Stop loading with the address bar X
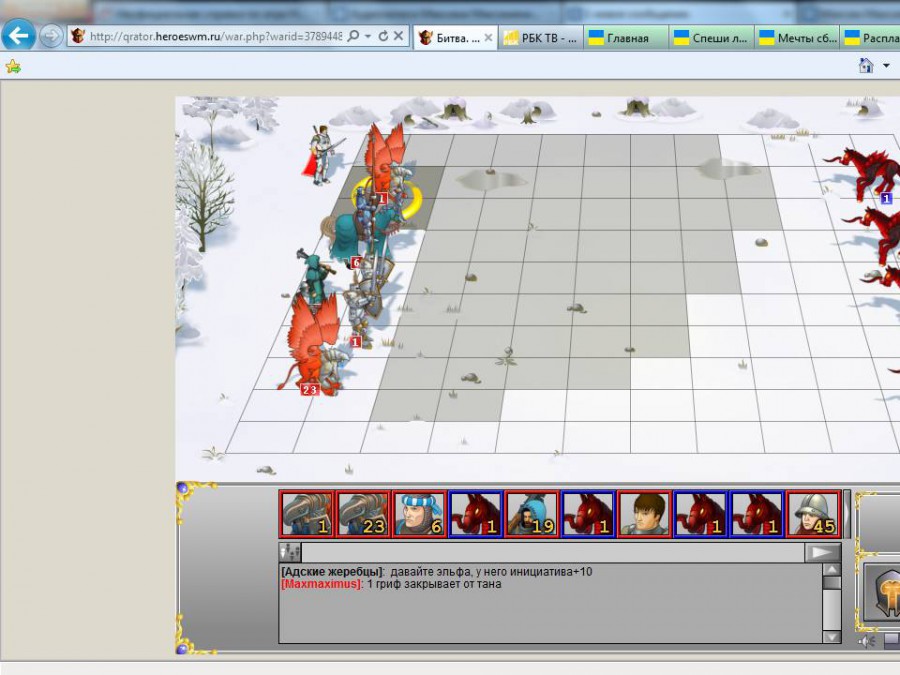This screenshot has height=675, width=900. [x=398, y=37]
